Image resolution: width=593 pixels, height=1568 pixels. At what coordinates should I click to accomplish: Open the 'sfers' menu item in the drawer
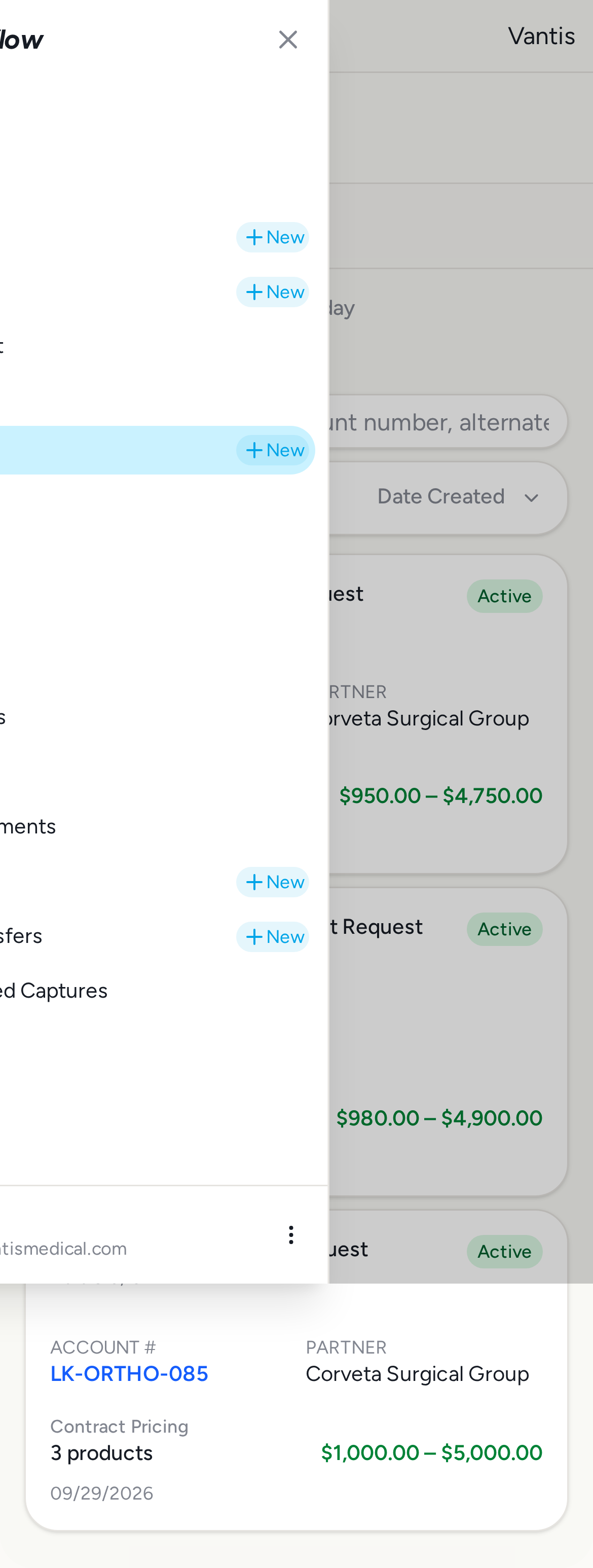tap(21, 936)
